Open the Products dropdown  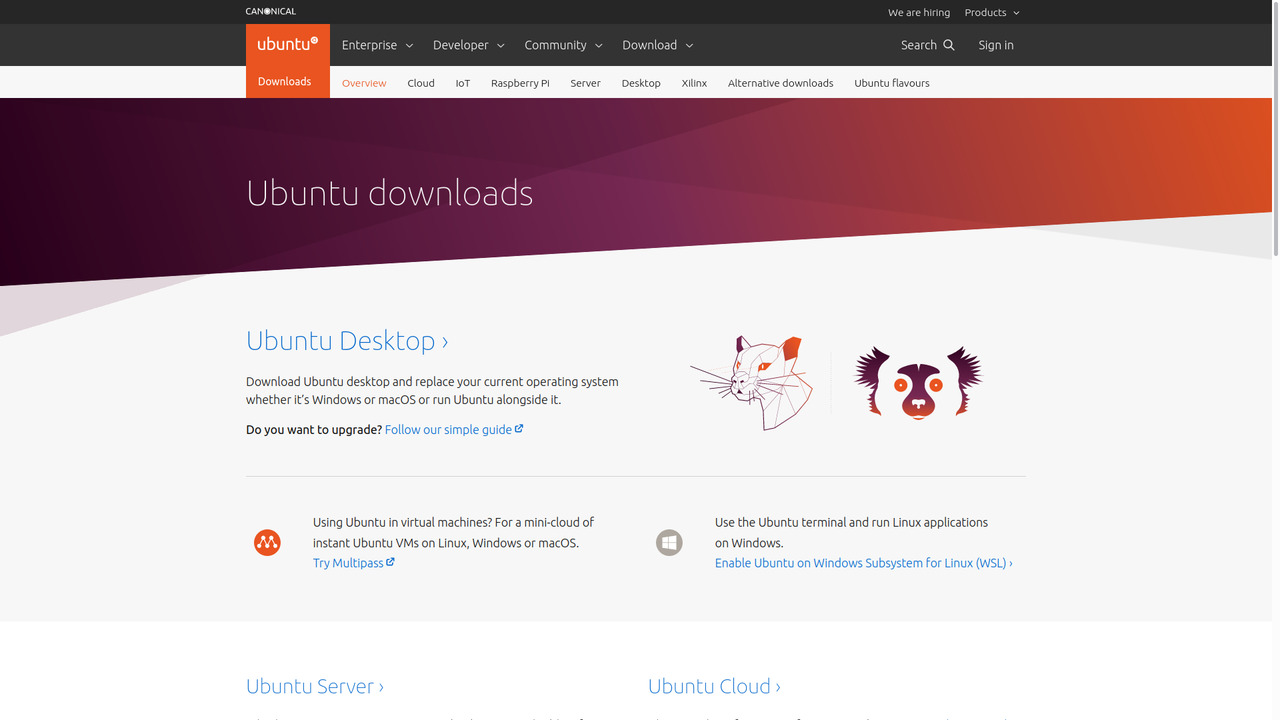click(992, 12)
